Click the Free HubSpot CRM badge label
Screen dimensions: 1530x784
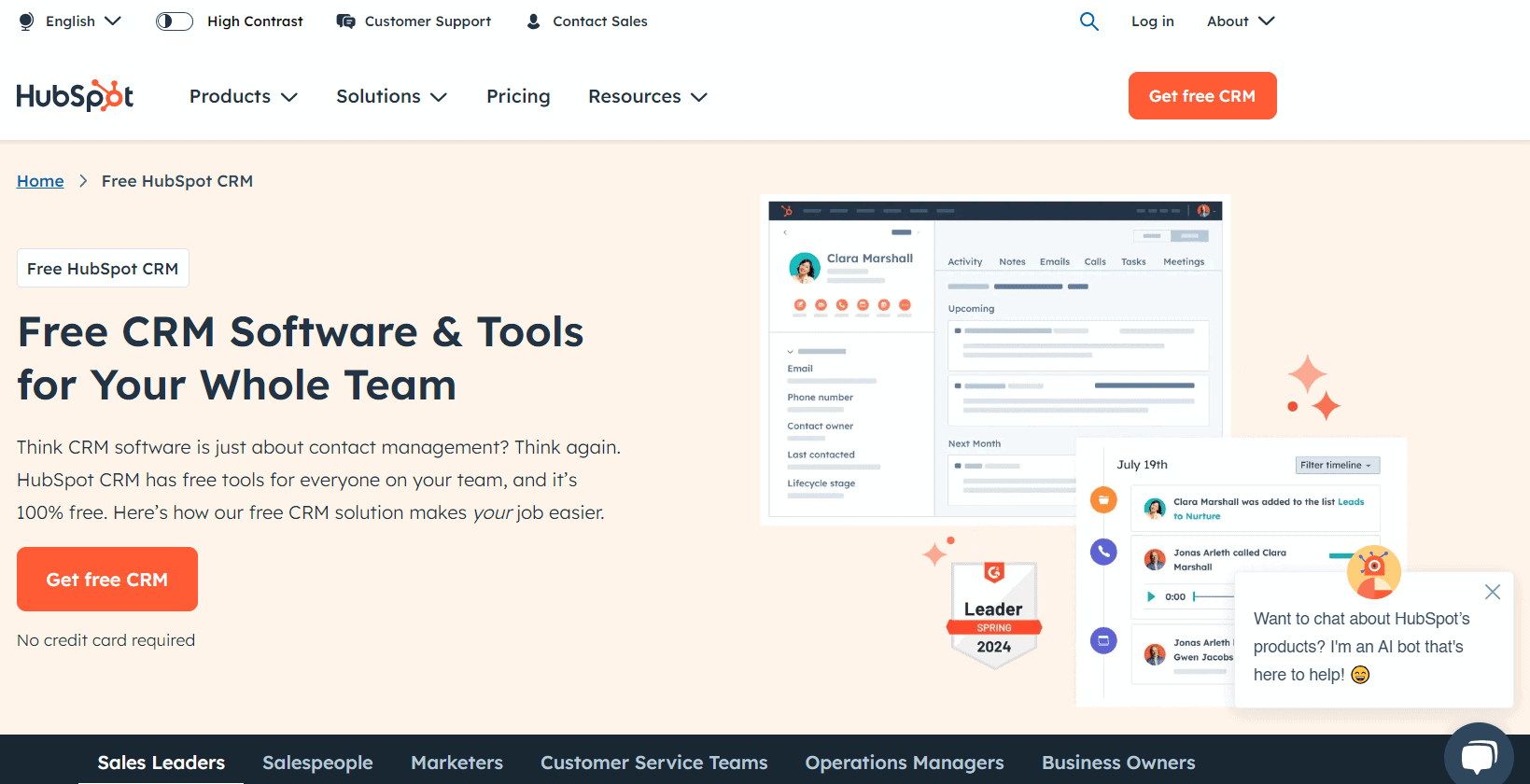click(103, 268)
